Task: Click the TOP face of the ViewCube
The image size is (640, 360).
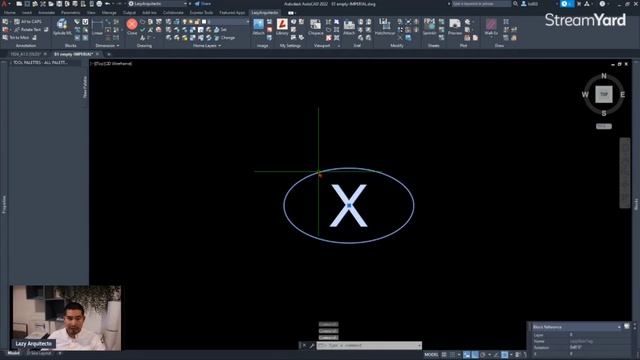Action: point(604,94)
